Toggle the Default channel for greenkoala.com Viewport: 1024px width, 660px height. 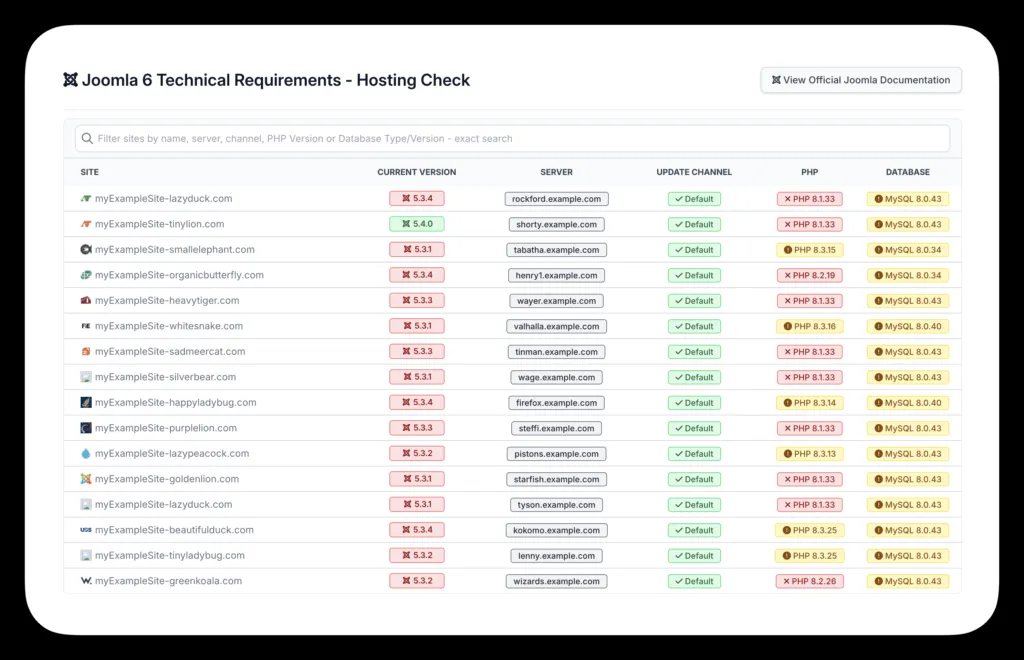(694, 581)
